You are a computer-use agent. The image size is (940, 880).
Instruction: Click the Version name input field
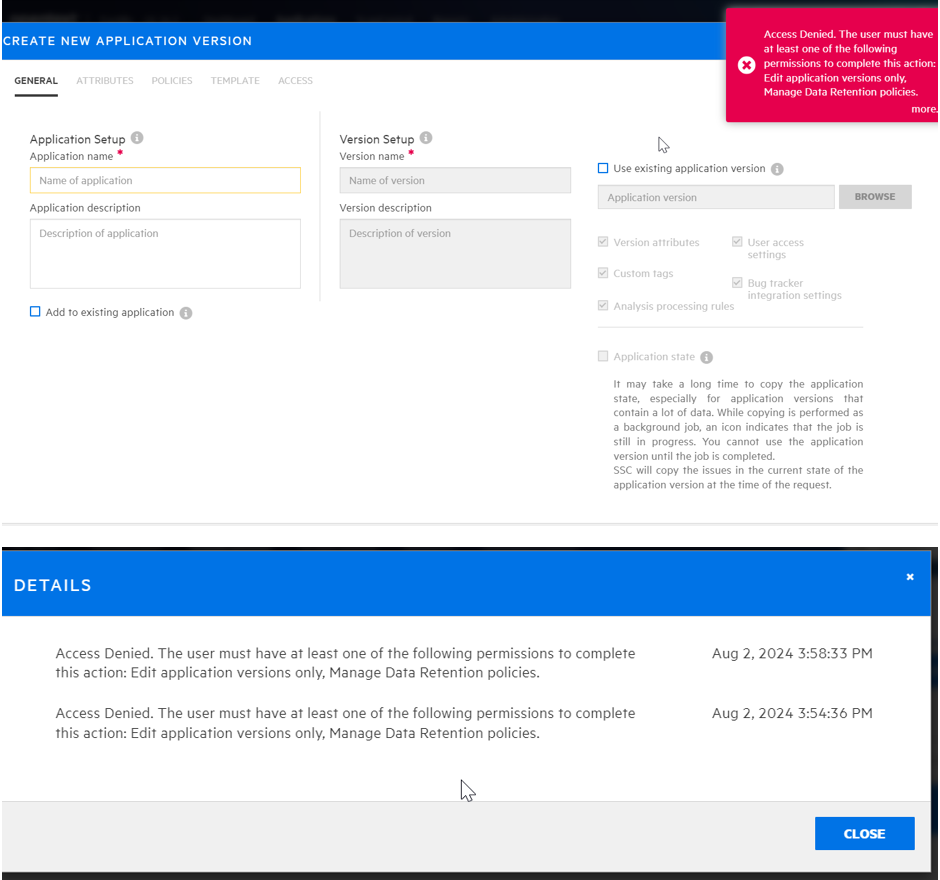click(455, 180)
